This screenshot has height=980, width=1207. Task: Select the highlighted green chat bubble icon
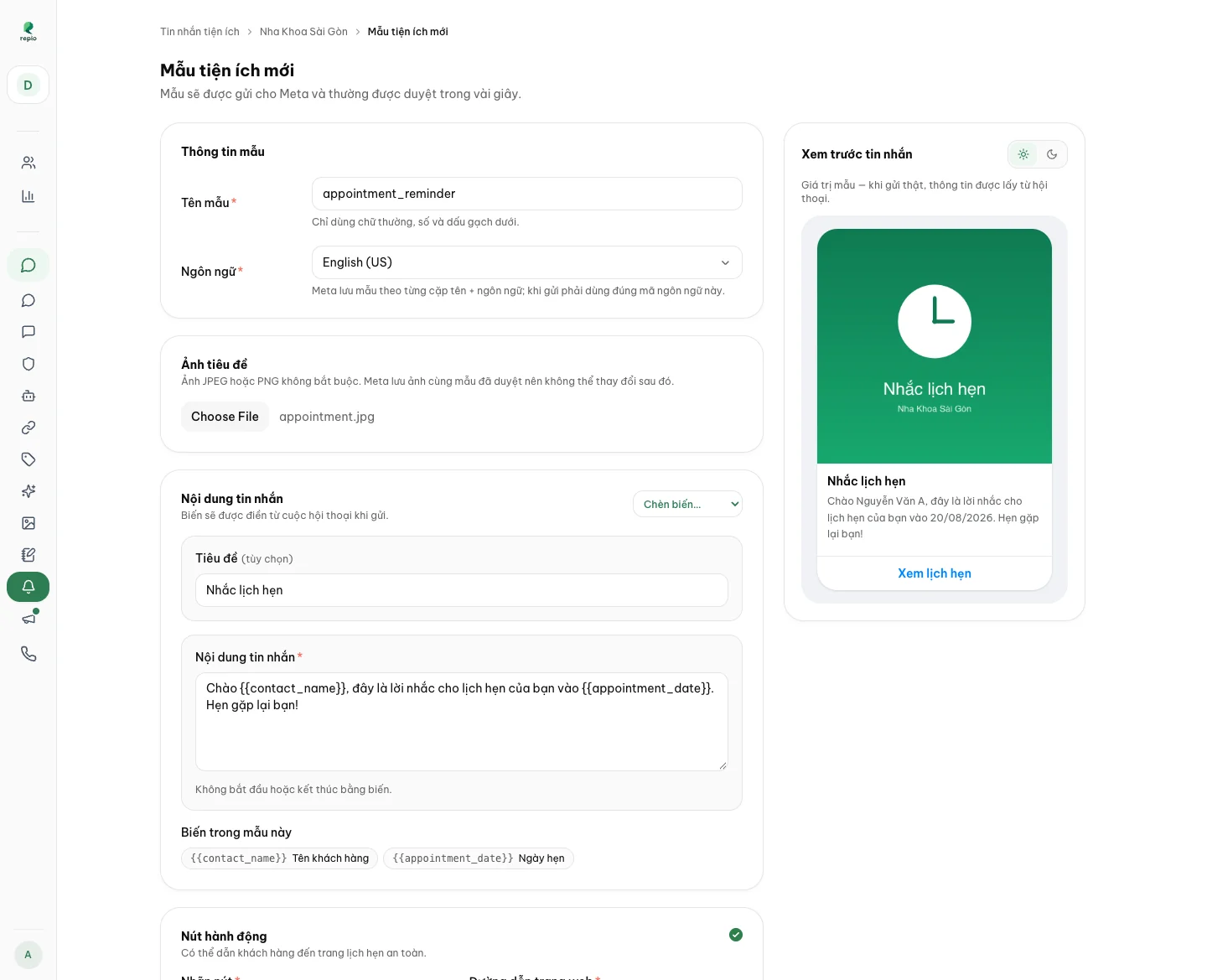click(x=28, y=265)
